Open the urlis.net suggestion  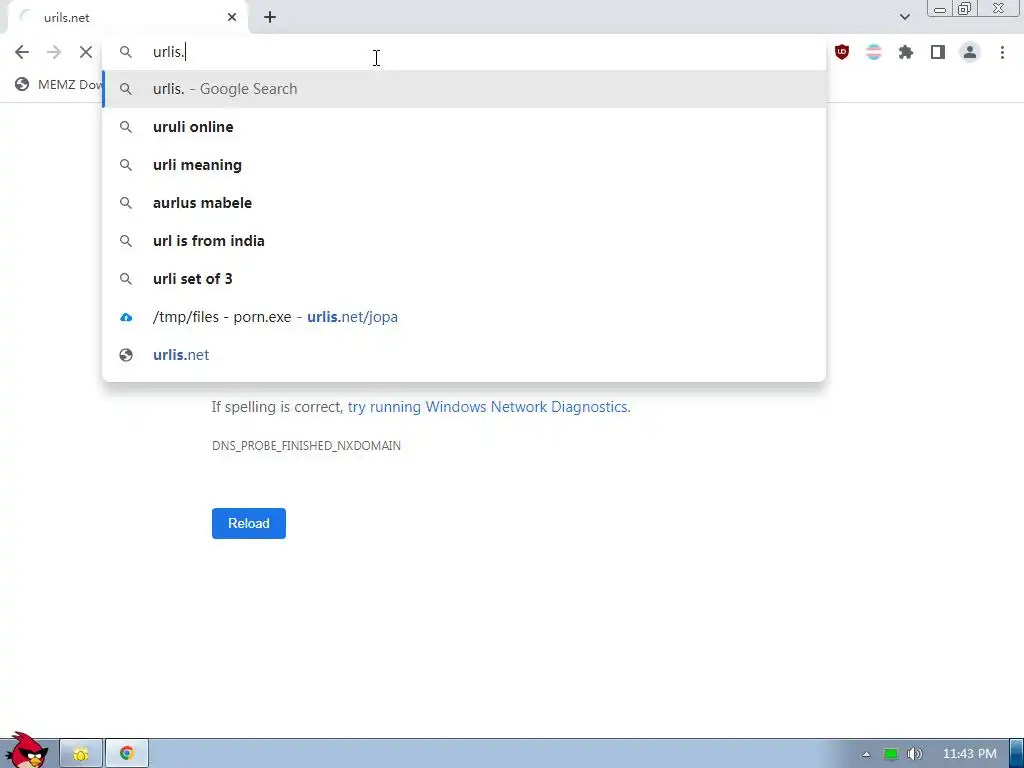tap(464, 355)
